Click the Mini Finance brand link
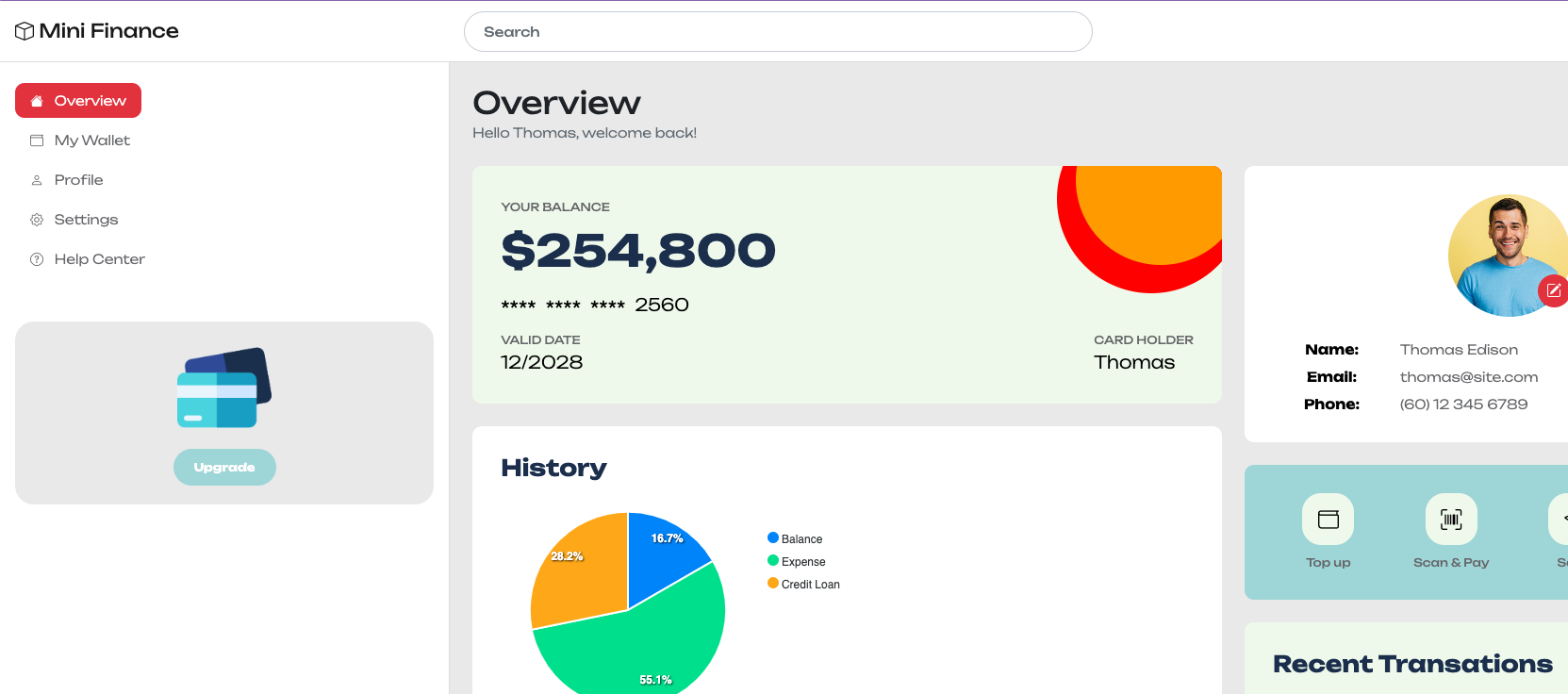 [x=97, y=31]
